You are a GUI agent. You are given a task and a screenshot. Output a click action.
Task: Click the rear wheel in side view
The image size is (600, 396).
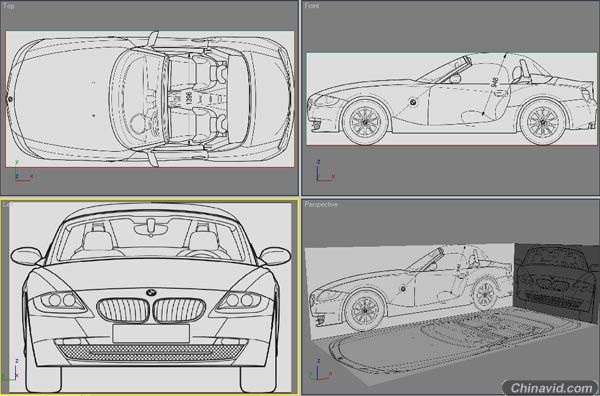click(543, 122)
